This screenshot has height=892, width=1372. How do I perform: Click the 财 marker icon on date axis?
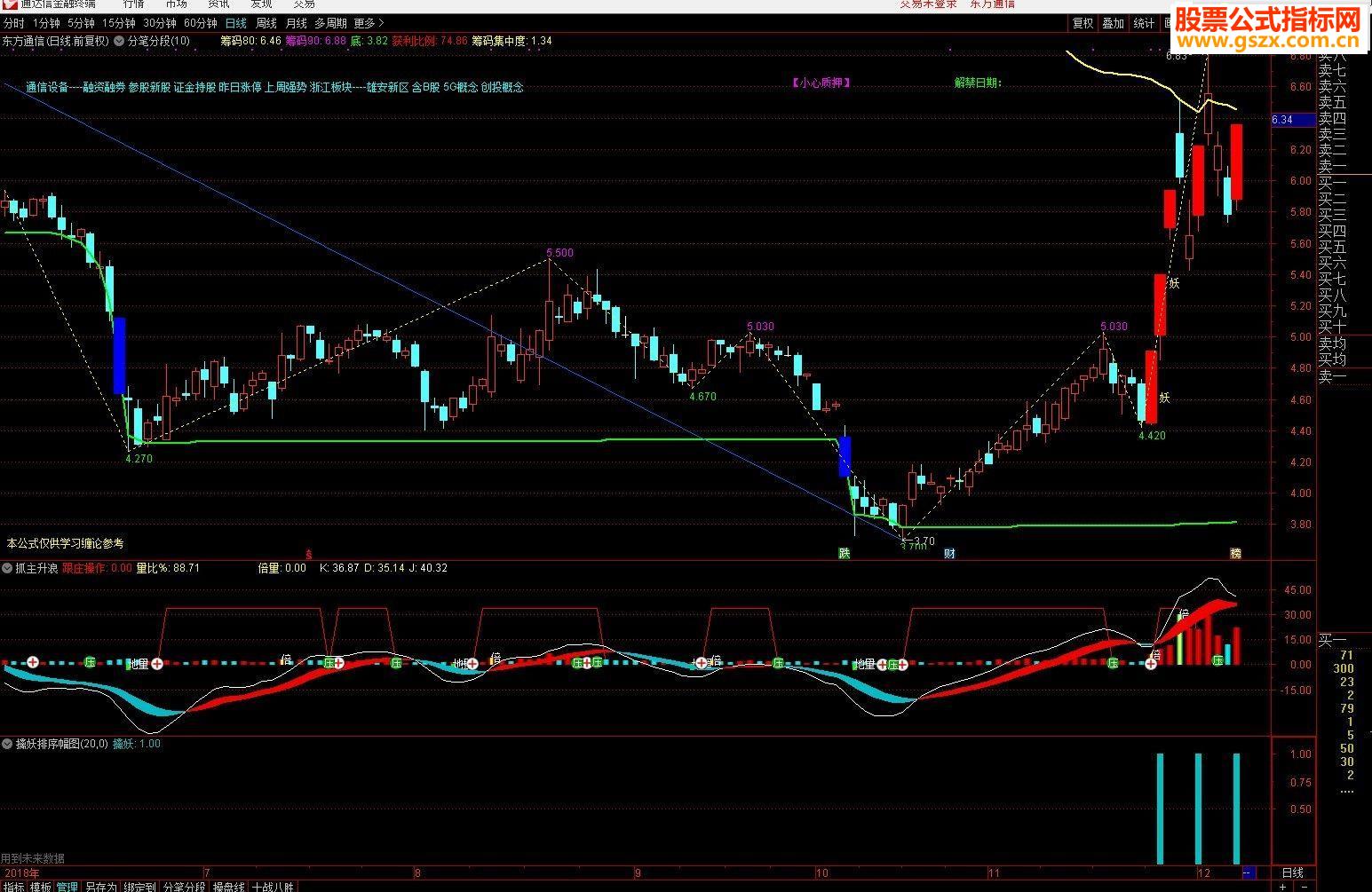tap(949, 553)
